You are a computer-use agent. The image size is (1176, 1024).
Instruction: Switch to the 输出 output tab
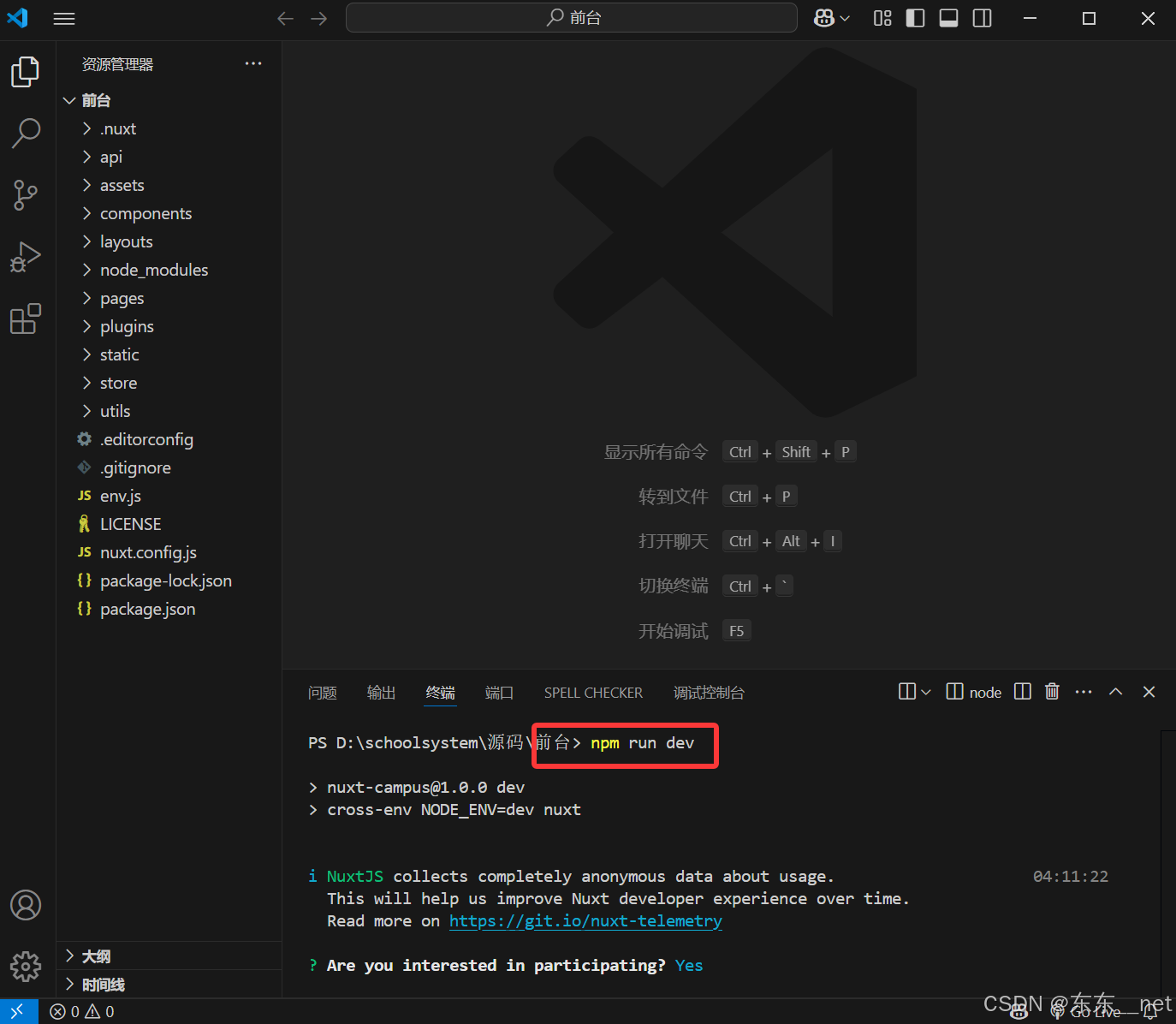(x=382, y=693)
